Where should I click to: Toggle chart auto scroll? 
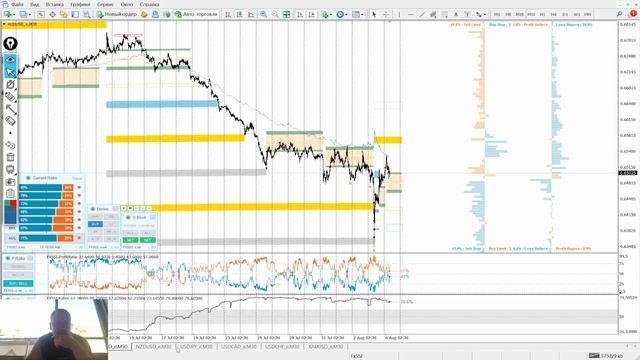coord(300,14)
